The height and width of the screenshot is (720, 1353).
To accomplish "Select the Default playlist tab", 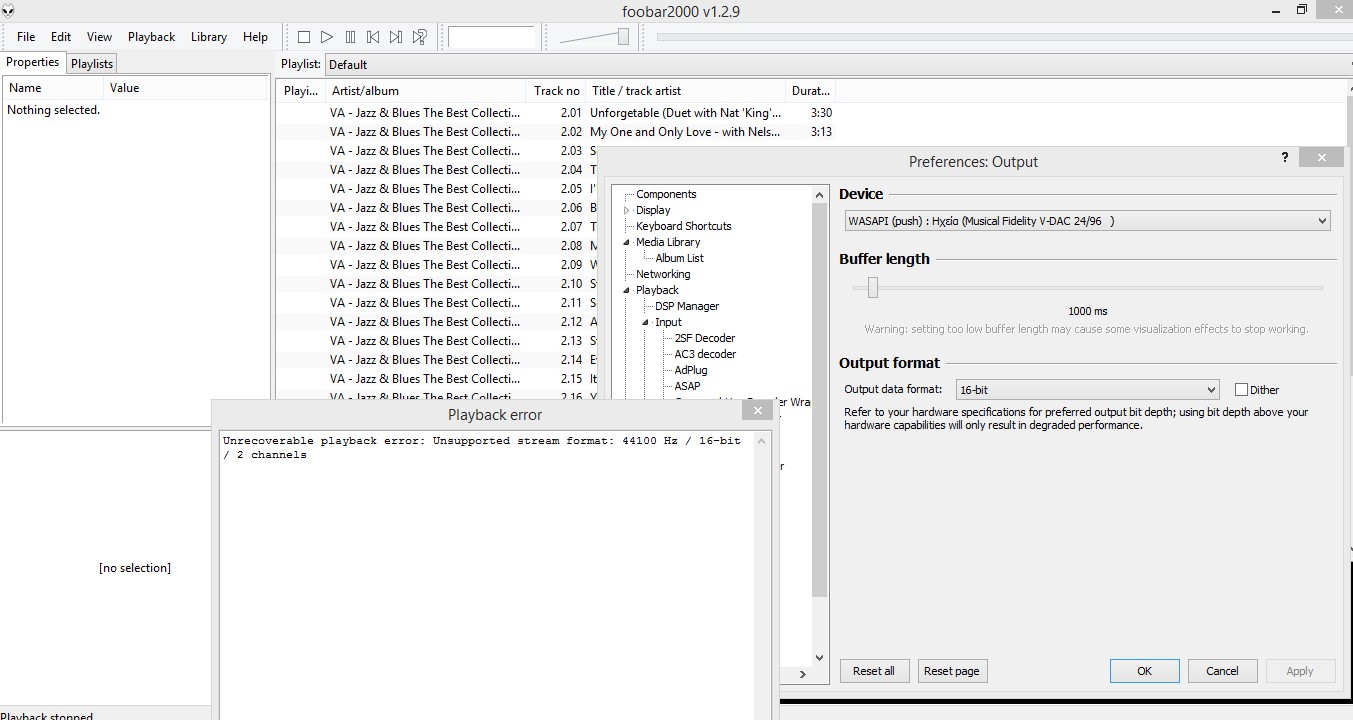I will 348,65.
